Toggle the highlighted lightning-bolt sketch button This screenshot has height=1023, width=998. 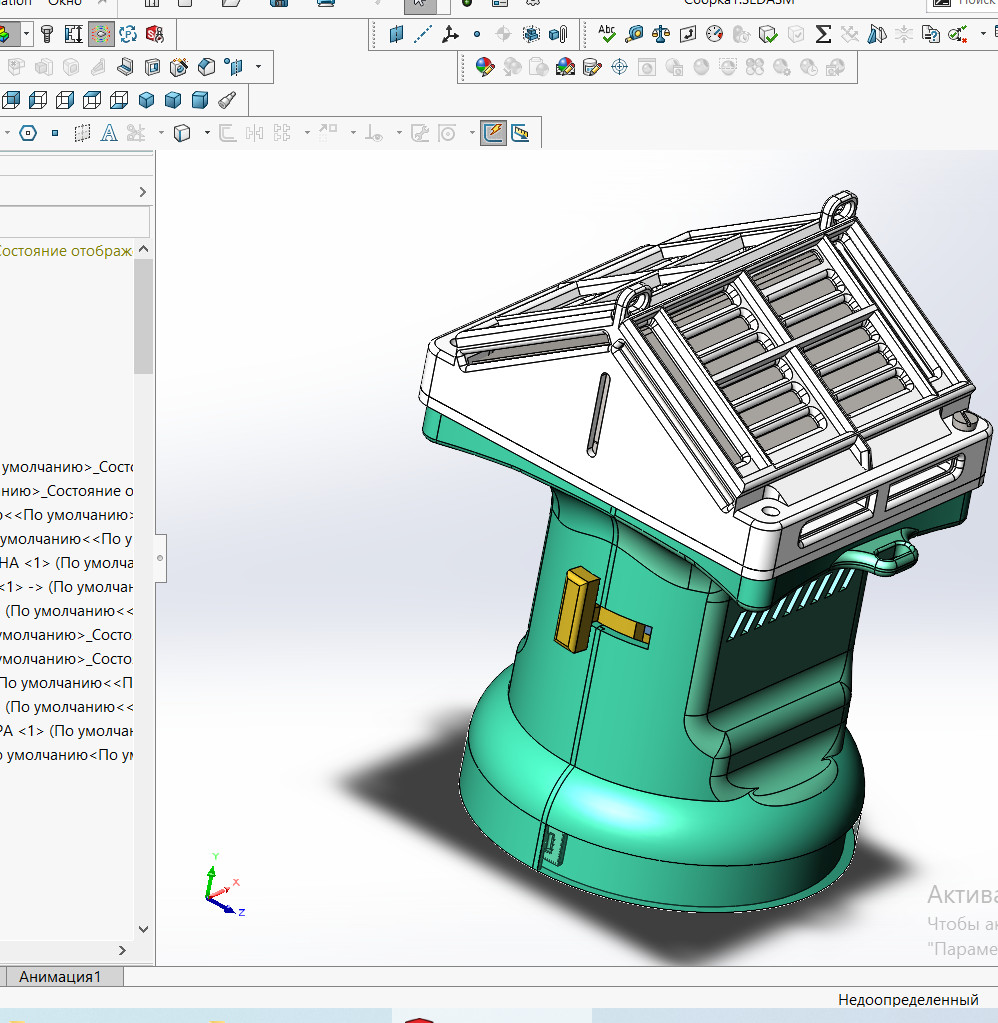tap(493, 133)
